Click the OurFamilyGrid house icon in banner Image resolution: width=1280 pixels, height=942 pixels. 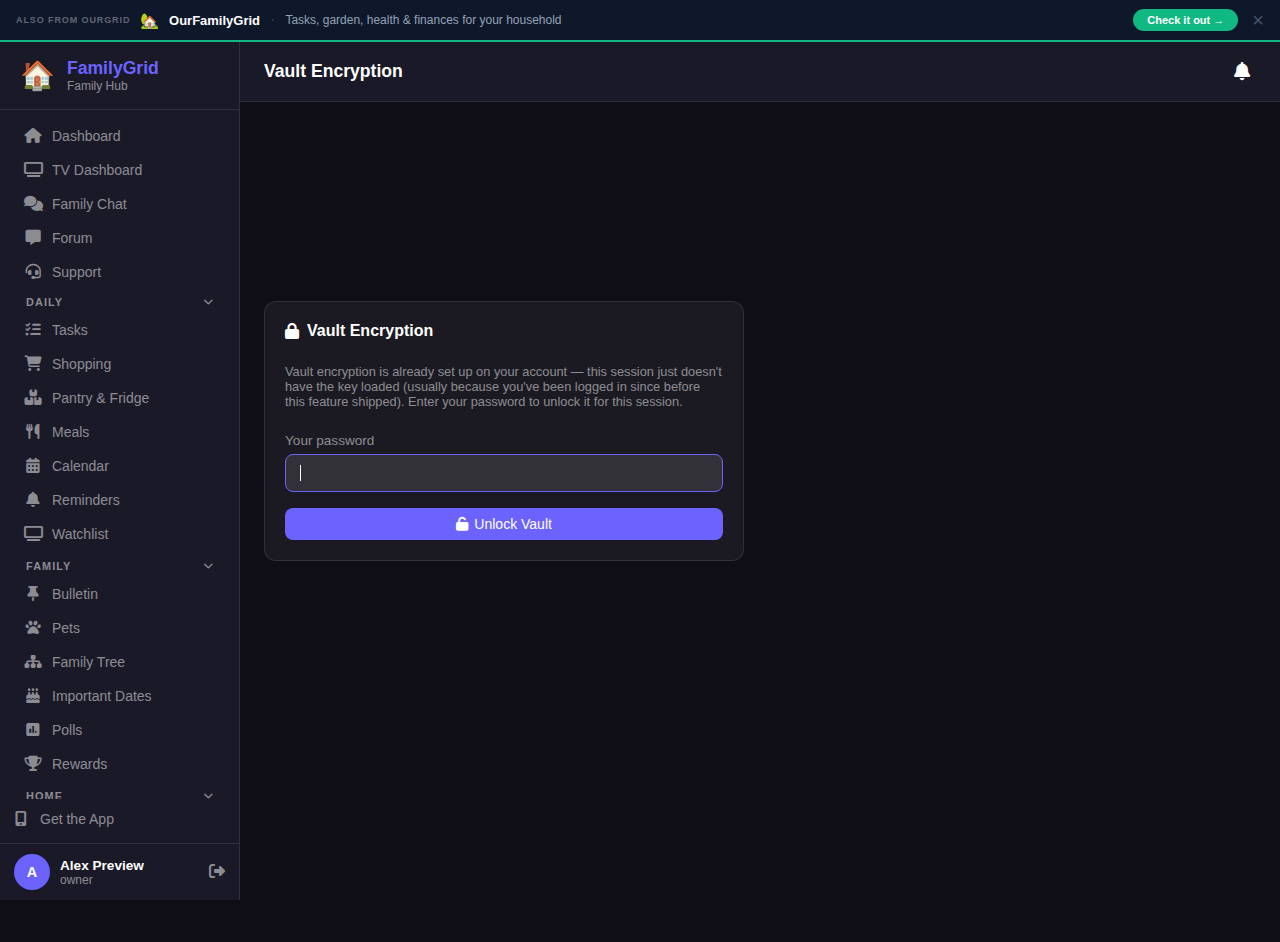[x=149, y=20]
